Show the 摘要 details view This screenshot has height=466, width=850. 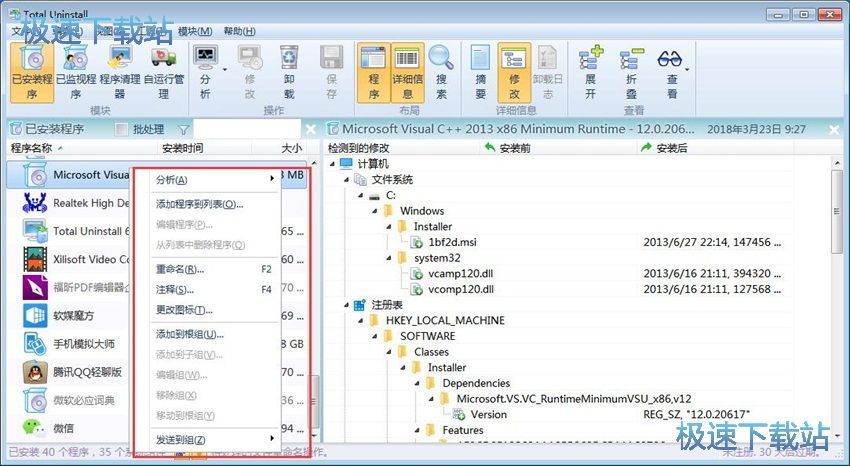click(480, 73)
